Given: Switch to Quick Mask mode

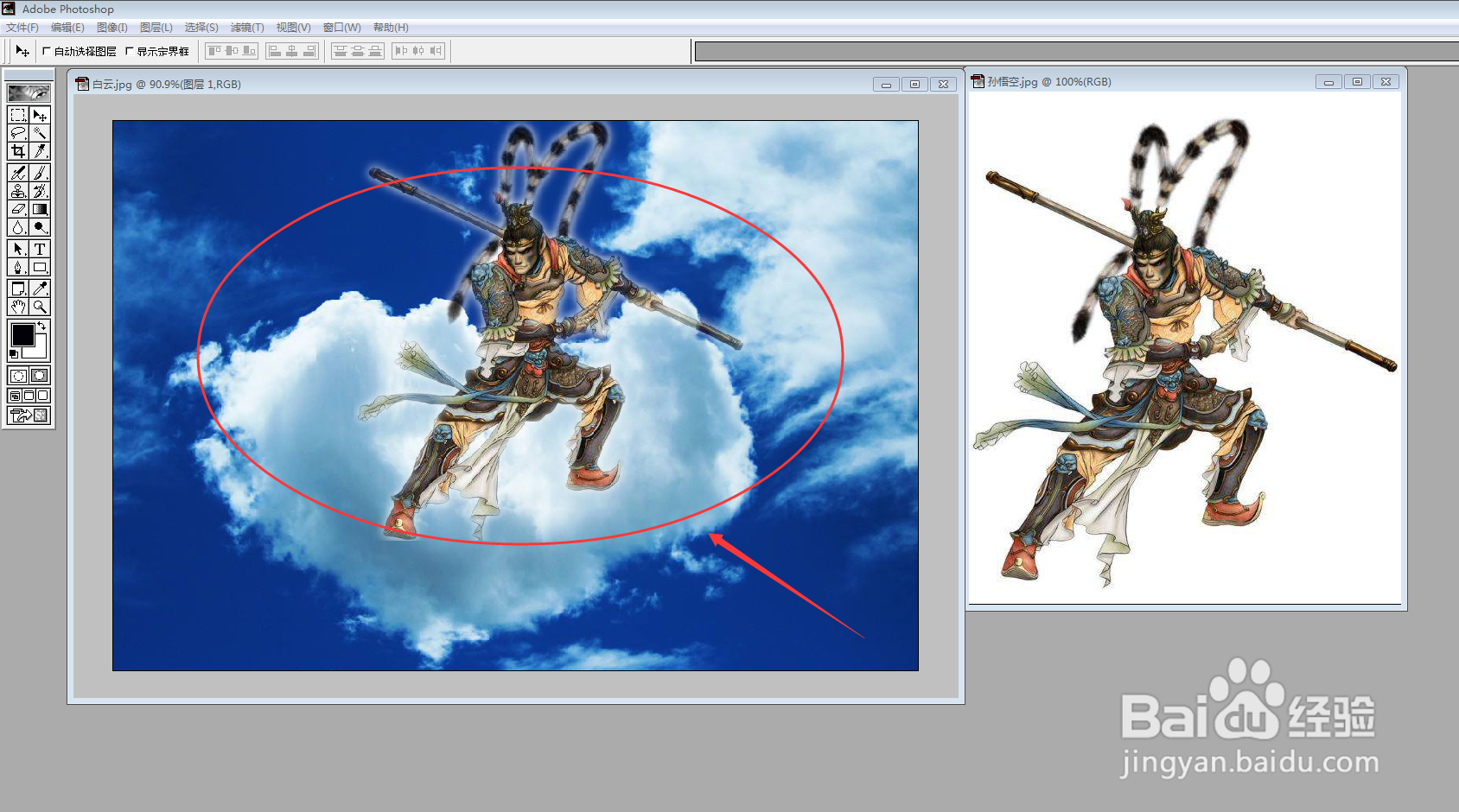Looking at the screenshot, I should tap(40, 376).
